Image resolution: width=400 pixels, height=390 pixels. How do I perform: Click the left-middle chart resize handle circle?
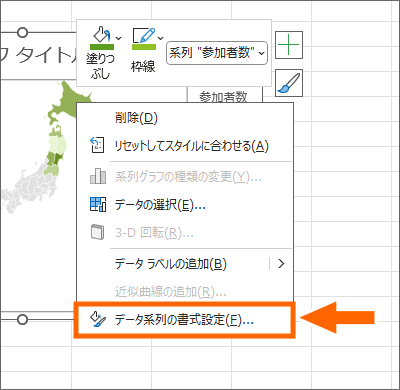pyautogui.click(x=22, y=320)
